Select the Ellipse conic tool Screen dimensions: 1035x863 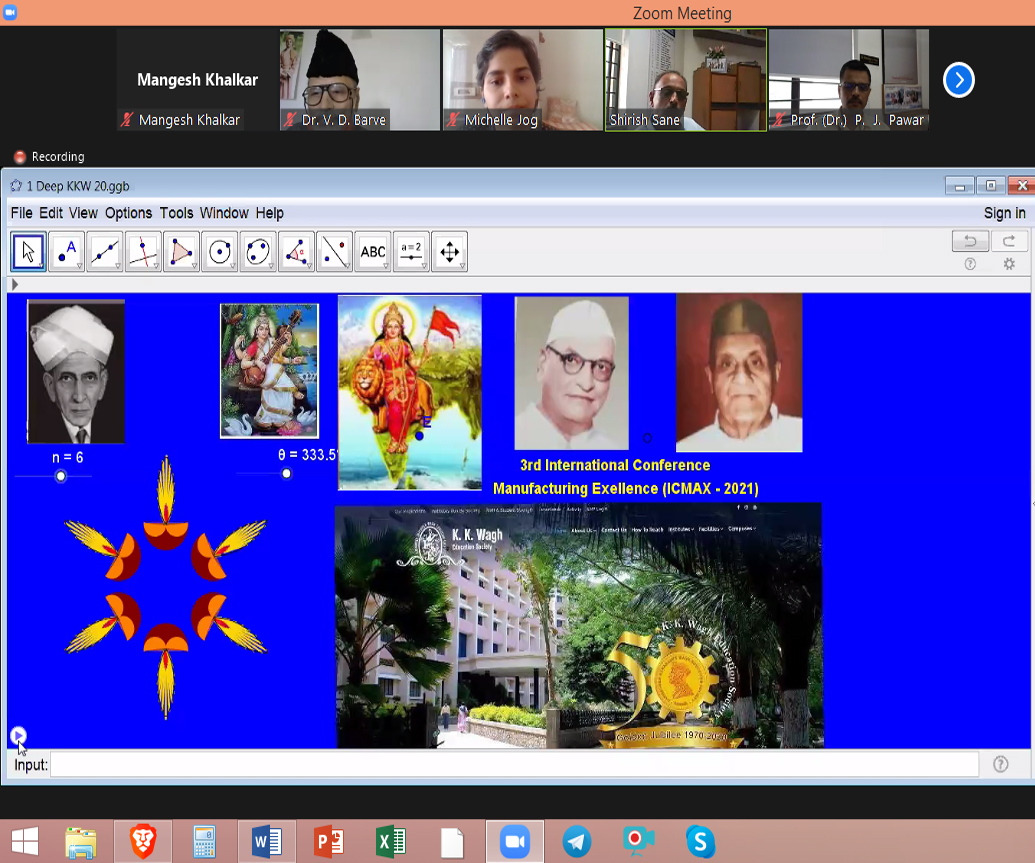(x=258, y=252)
